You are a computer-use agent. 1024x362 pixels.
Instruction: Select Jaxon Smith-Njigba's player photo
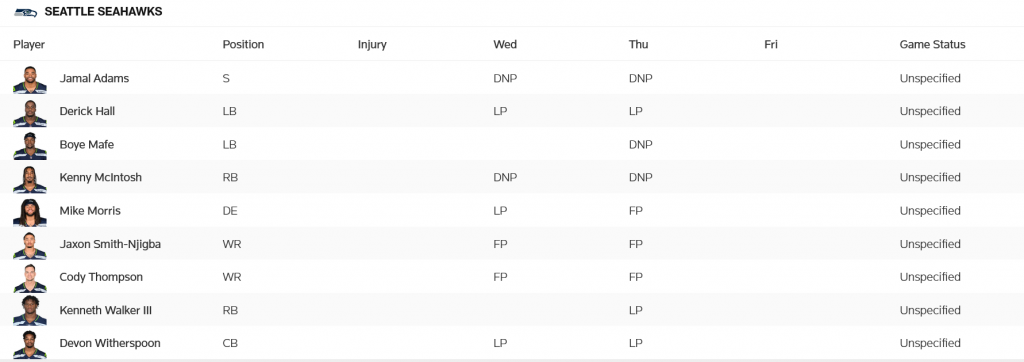tap(29, 245)
